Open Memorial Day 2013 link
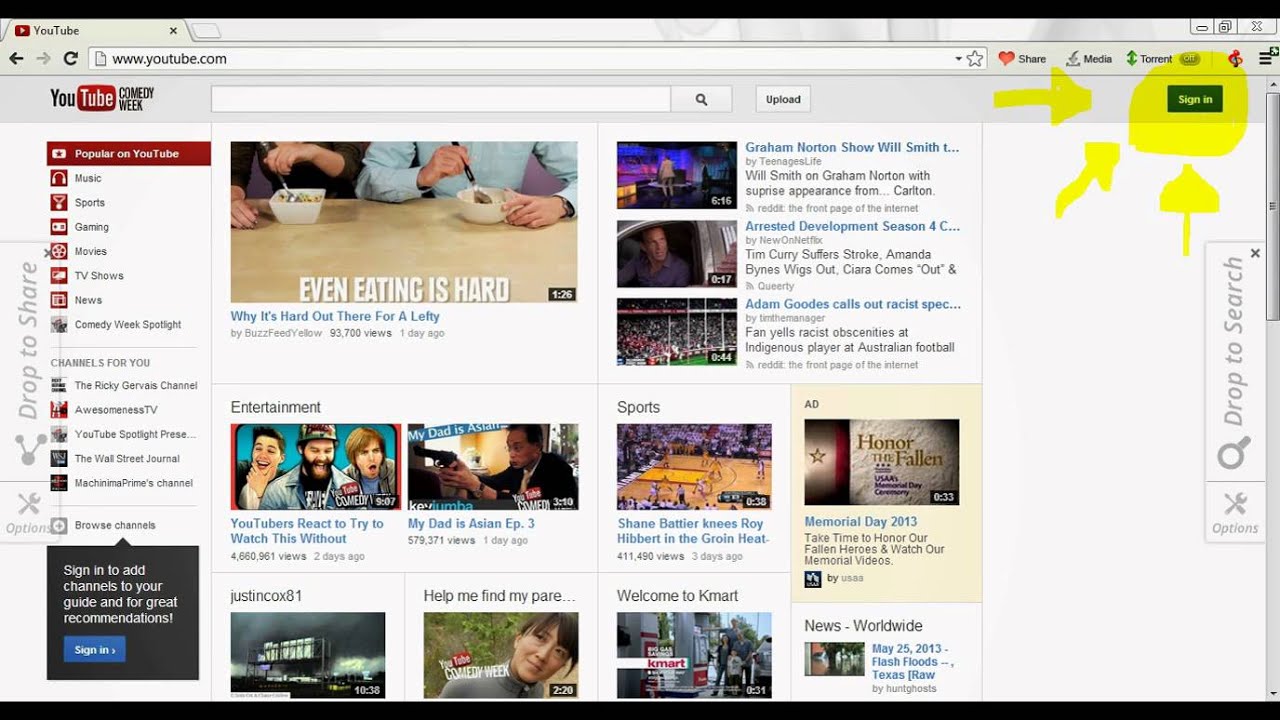This screenshot has height=720, width=1280. coord(860,522)
